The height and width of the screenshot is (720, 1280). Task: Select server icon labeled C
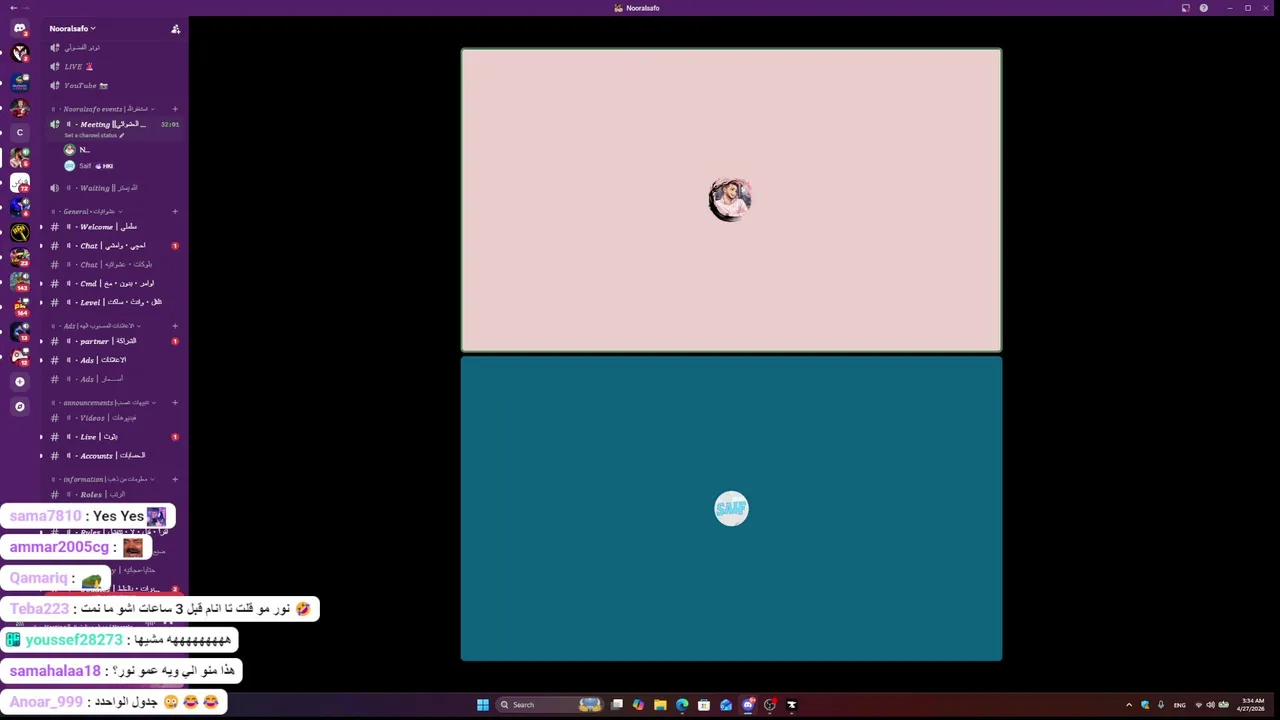tap(19, 132)
